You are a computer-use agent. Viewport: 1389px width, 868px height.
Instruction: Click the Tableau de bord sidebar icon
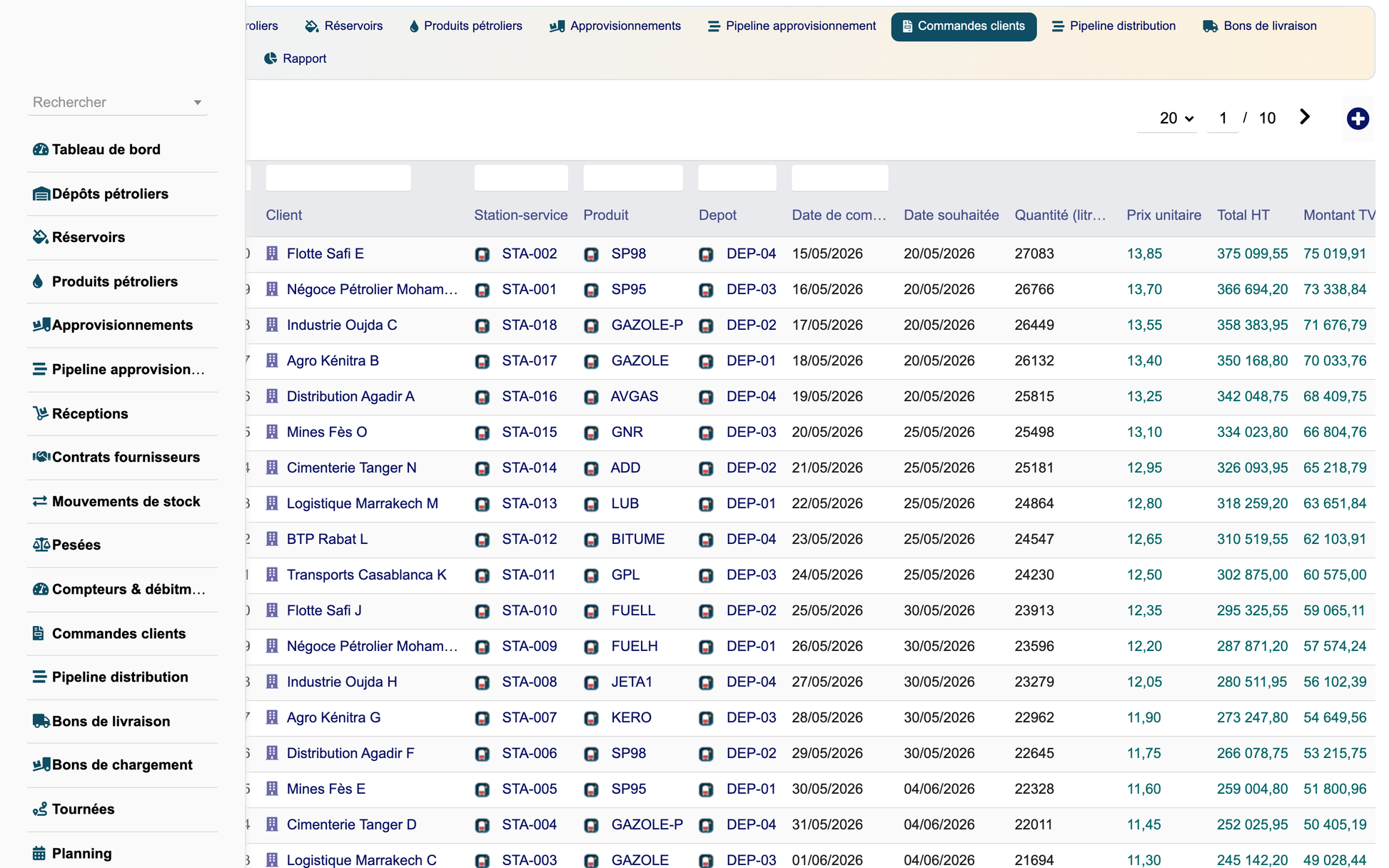click(x=40, y=149)
